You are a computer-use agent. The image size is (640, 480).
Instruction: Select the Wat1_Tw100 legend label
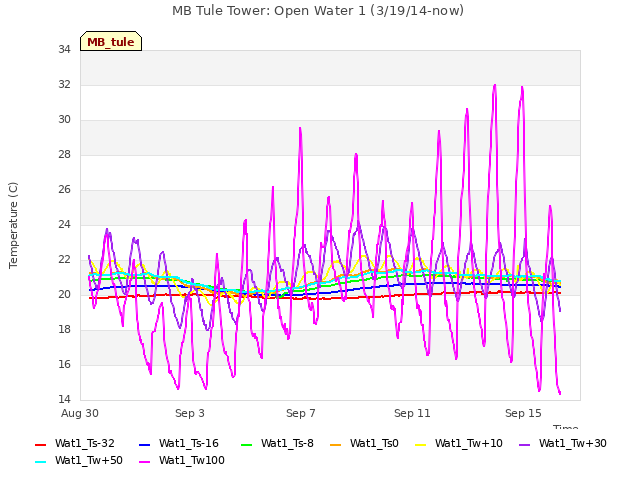[191, 460]
